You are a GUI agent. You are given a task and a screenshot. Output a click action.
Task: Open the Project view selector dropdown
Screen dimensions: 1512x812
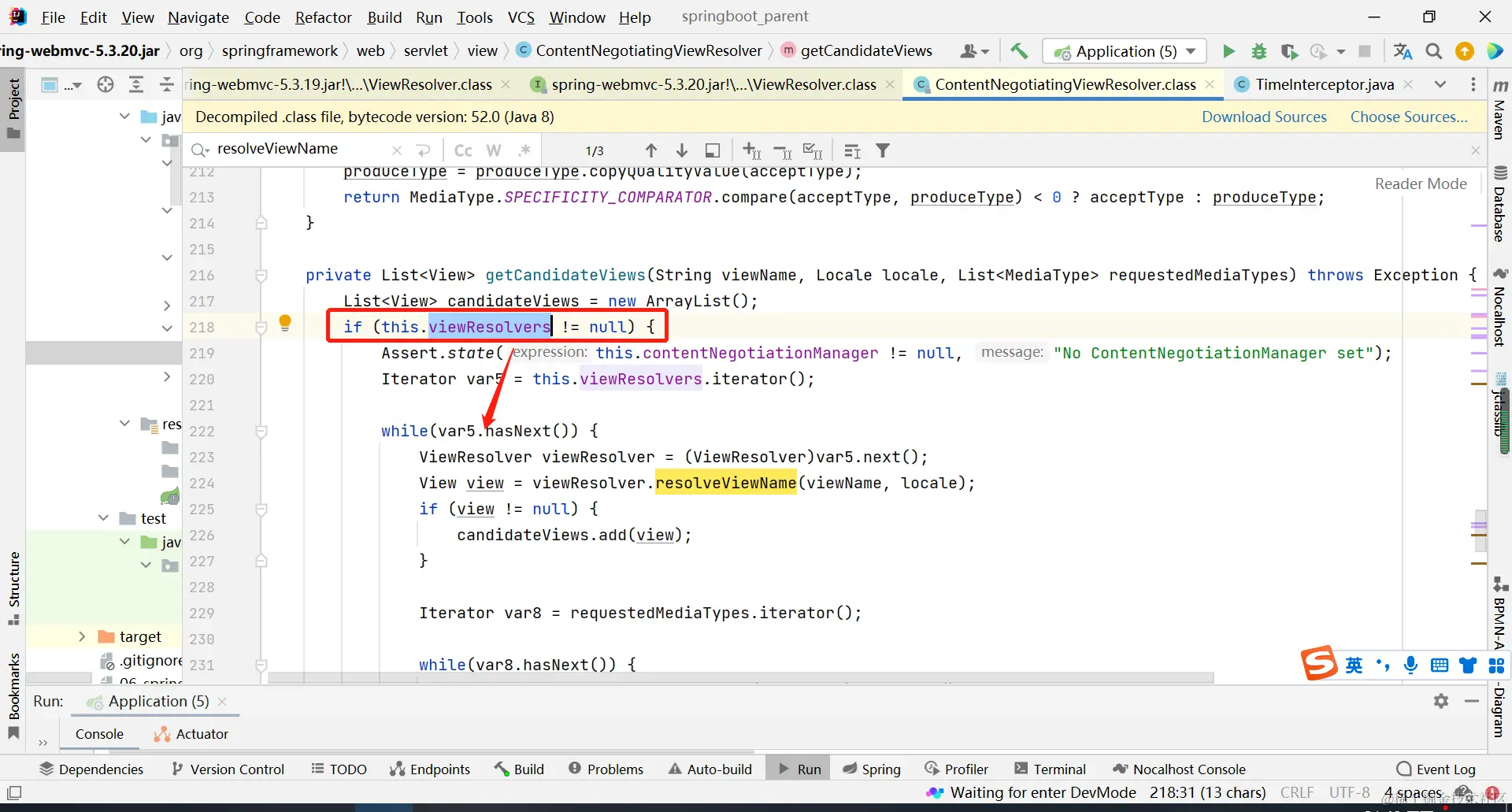[x=61, y=84]
